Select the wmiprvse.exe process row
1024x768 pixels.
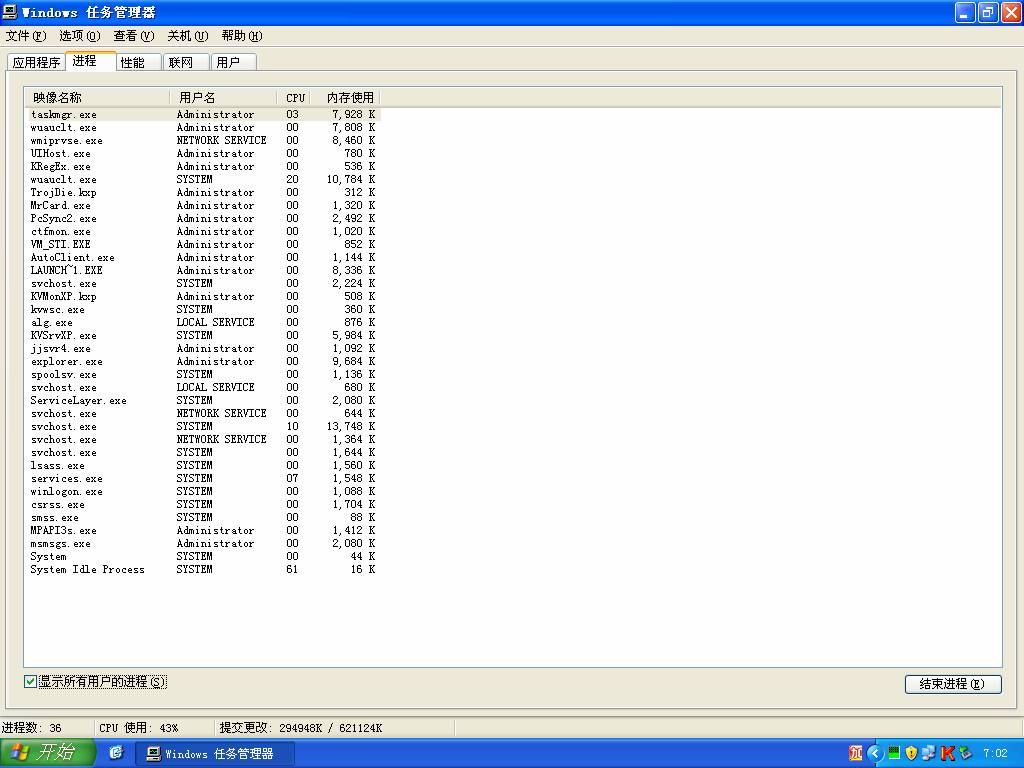(203, 140)
